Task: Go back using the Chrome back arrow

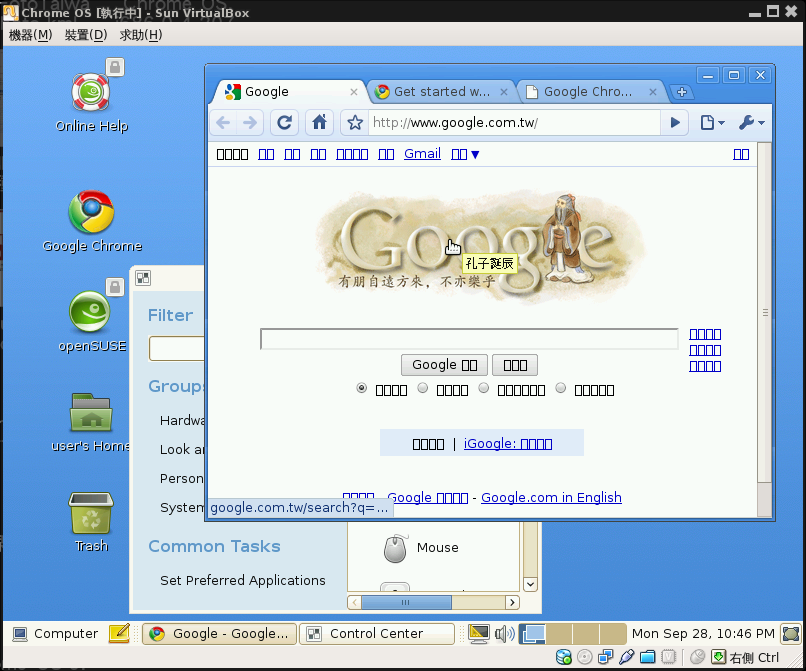Action: (x=223, y=122)
